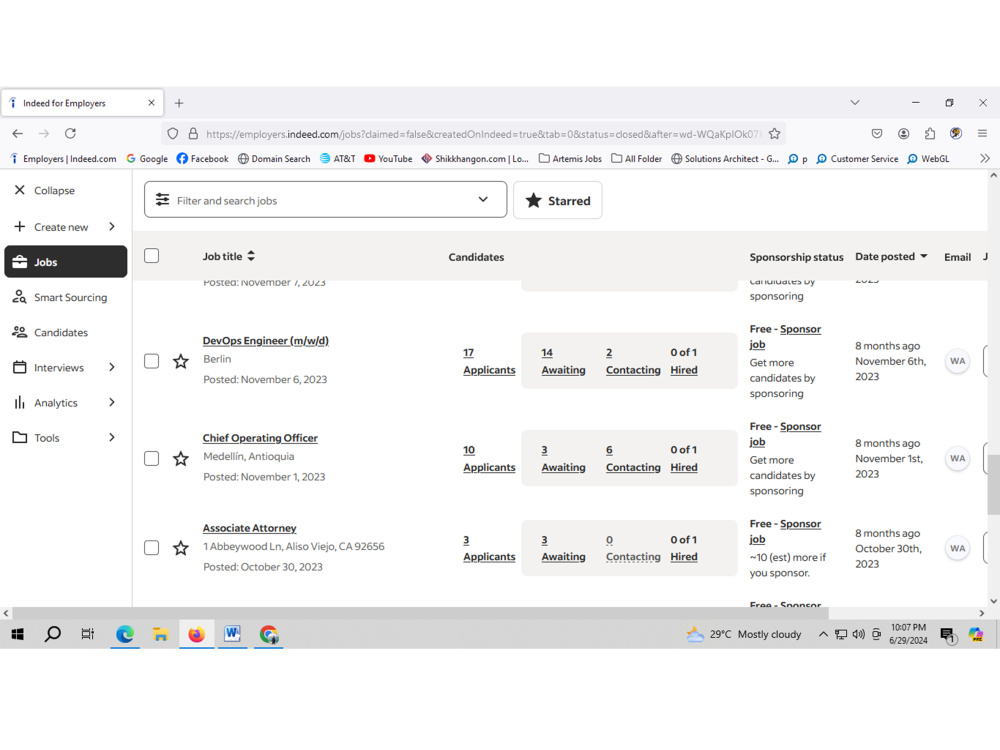Check the Associate Attorney job checkbox

pyautogui.click(x=151, y=548)
